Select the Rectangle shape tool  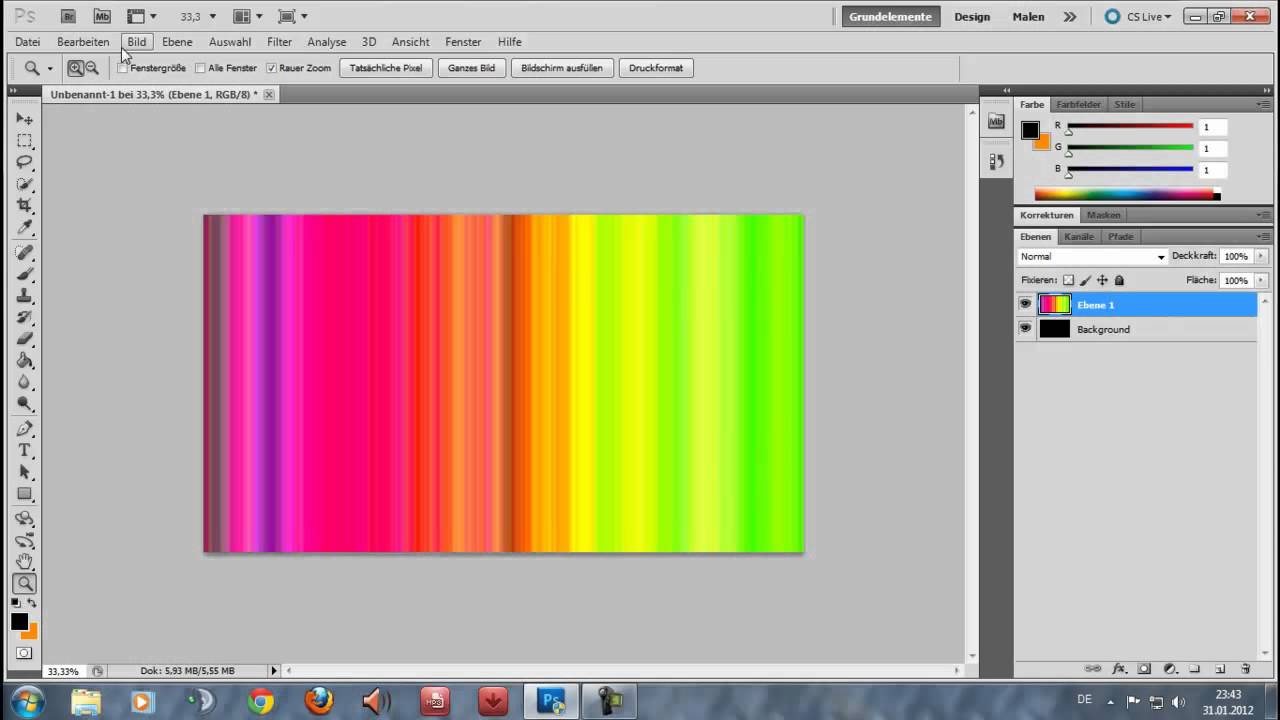pyautogui.click(x=25, y=494)
